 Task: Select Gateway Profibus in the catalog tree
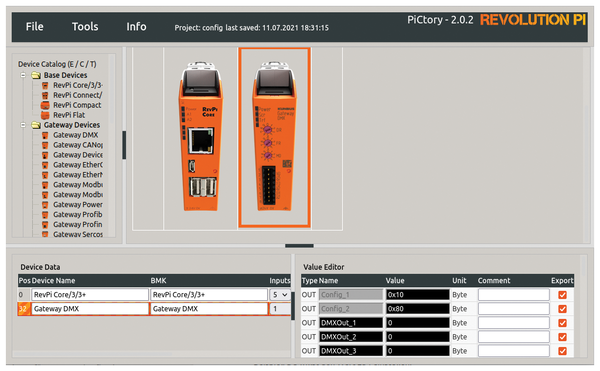tap(78, 215)
